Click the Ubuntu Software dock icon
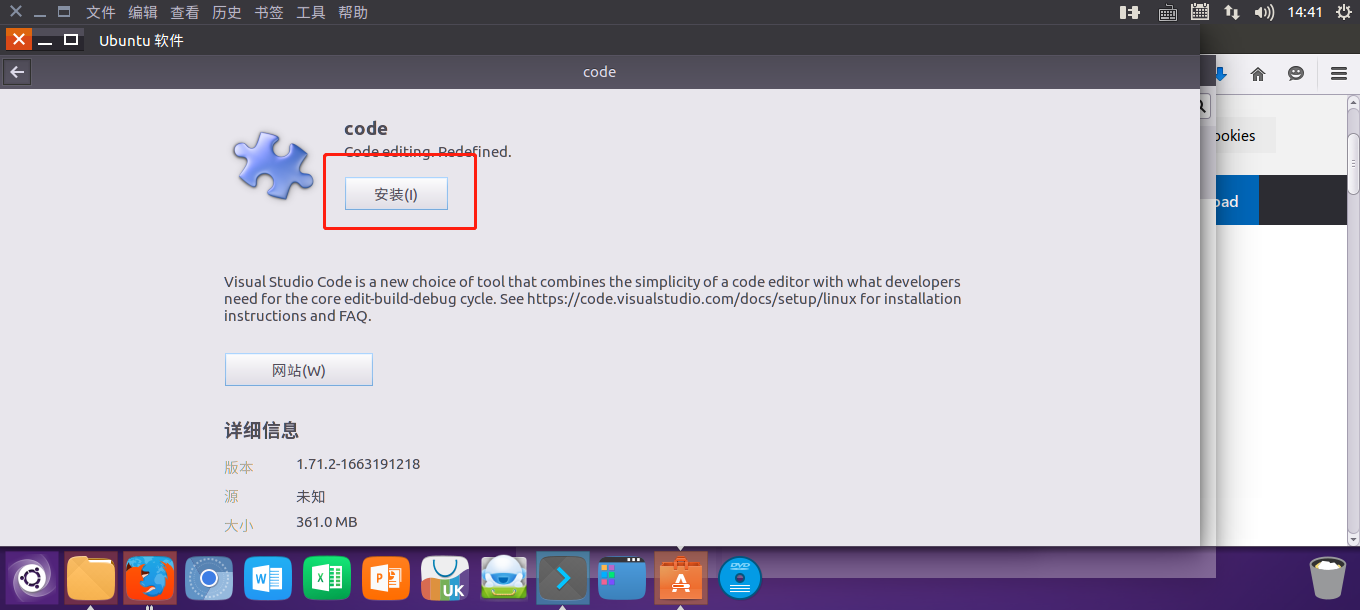 tap(681, 578)
